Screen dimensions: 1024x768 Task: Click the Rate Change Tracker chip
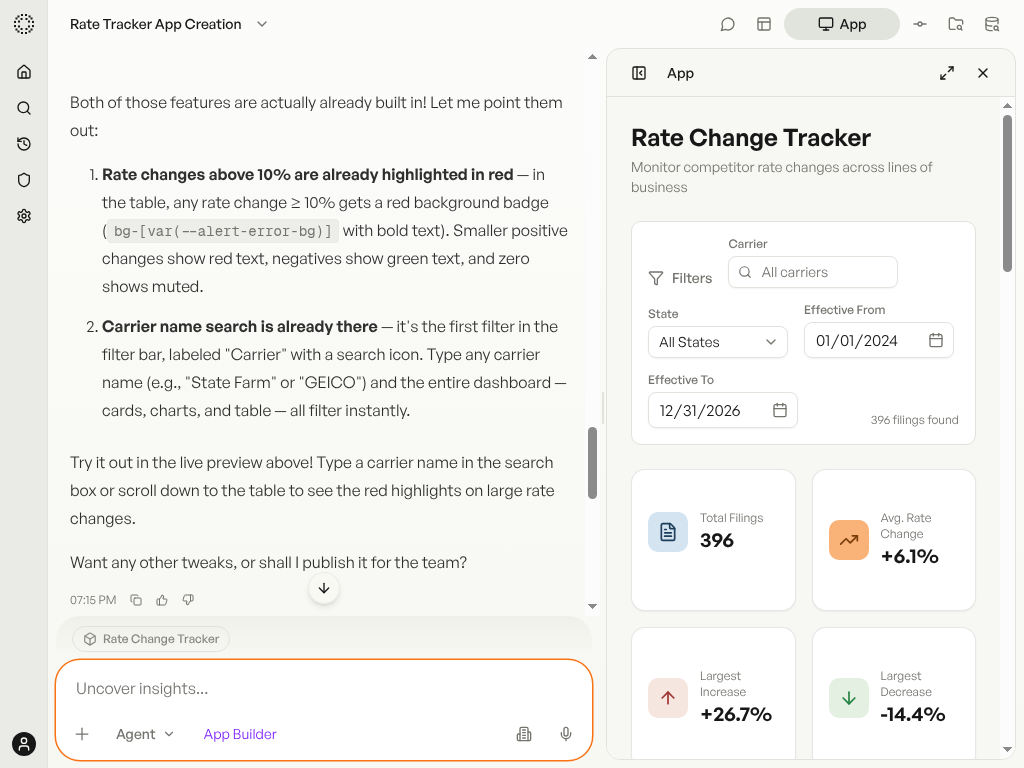151,639
